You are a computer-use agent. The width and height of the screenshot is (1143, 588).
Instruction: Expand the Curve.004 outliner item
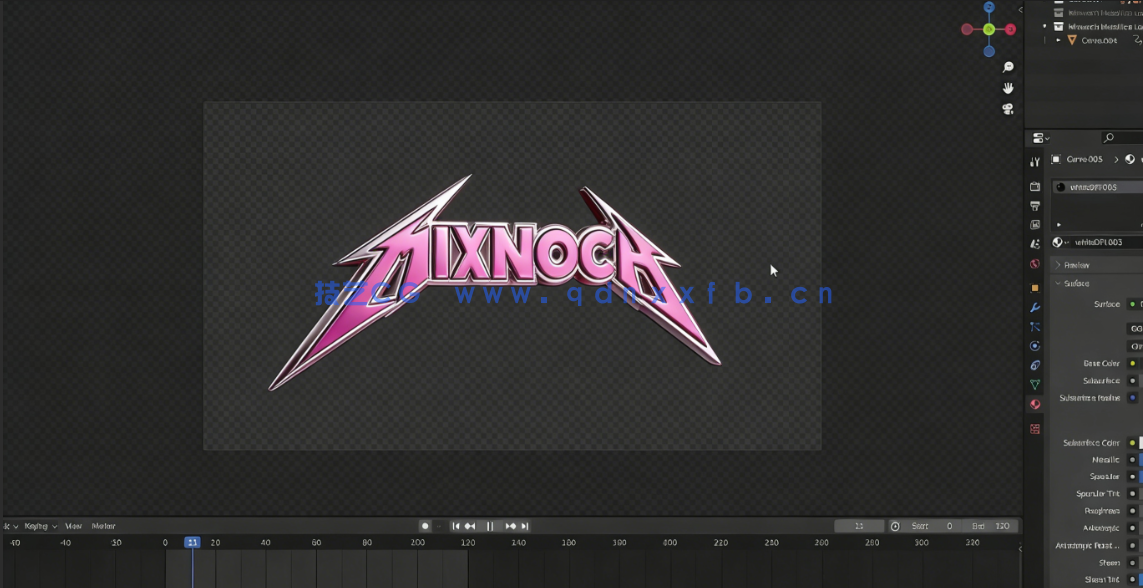1059,41
